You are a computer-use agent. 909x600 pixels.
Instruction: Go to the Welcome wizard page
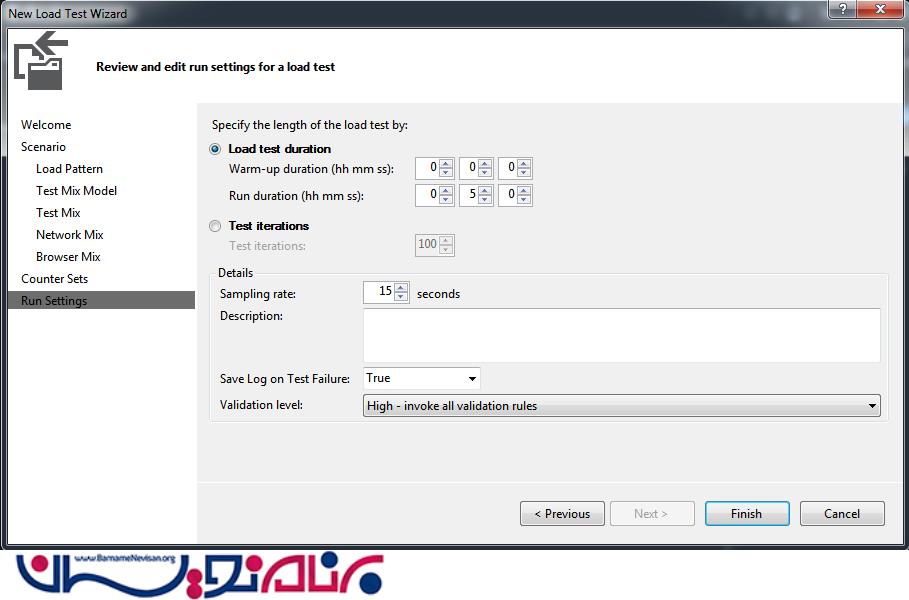pos(46,125)
